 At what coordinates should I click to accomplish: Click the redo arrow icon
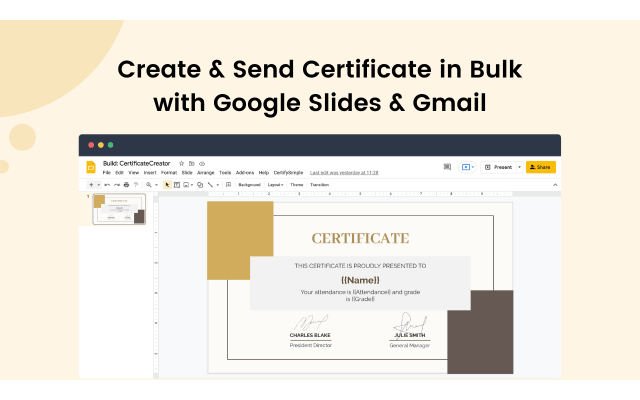(x=117, y=185)
